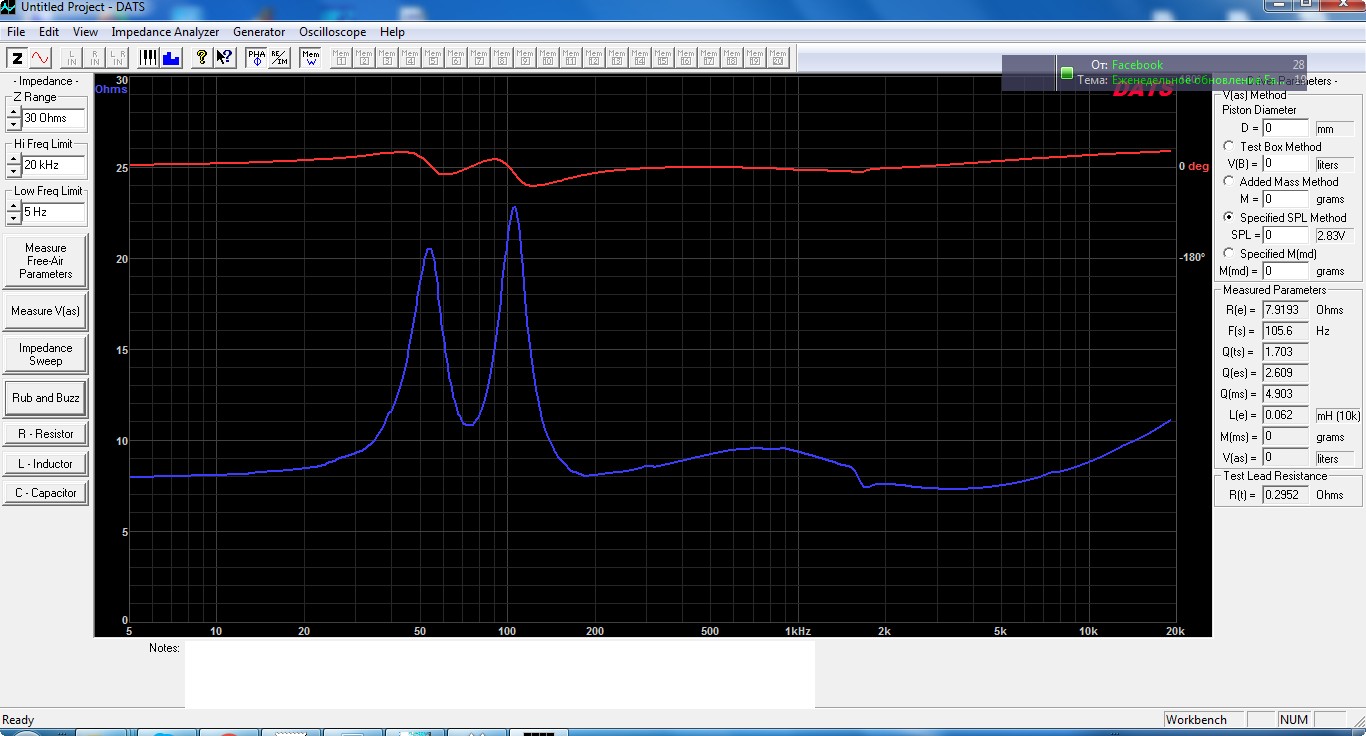This screenshot has height=736, width=1366.
Task: Click the Piston Diameter D input field
Action: click(x=1285, y=128)
